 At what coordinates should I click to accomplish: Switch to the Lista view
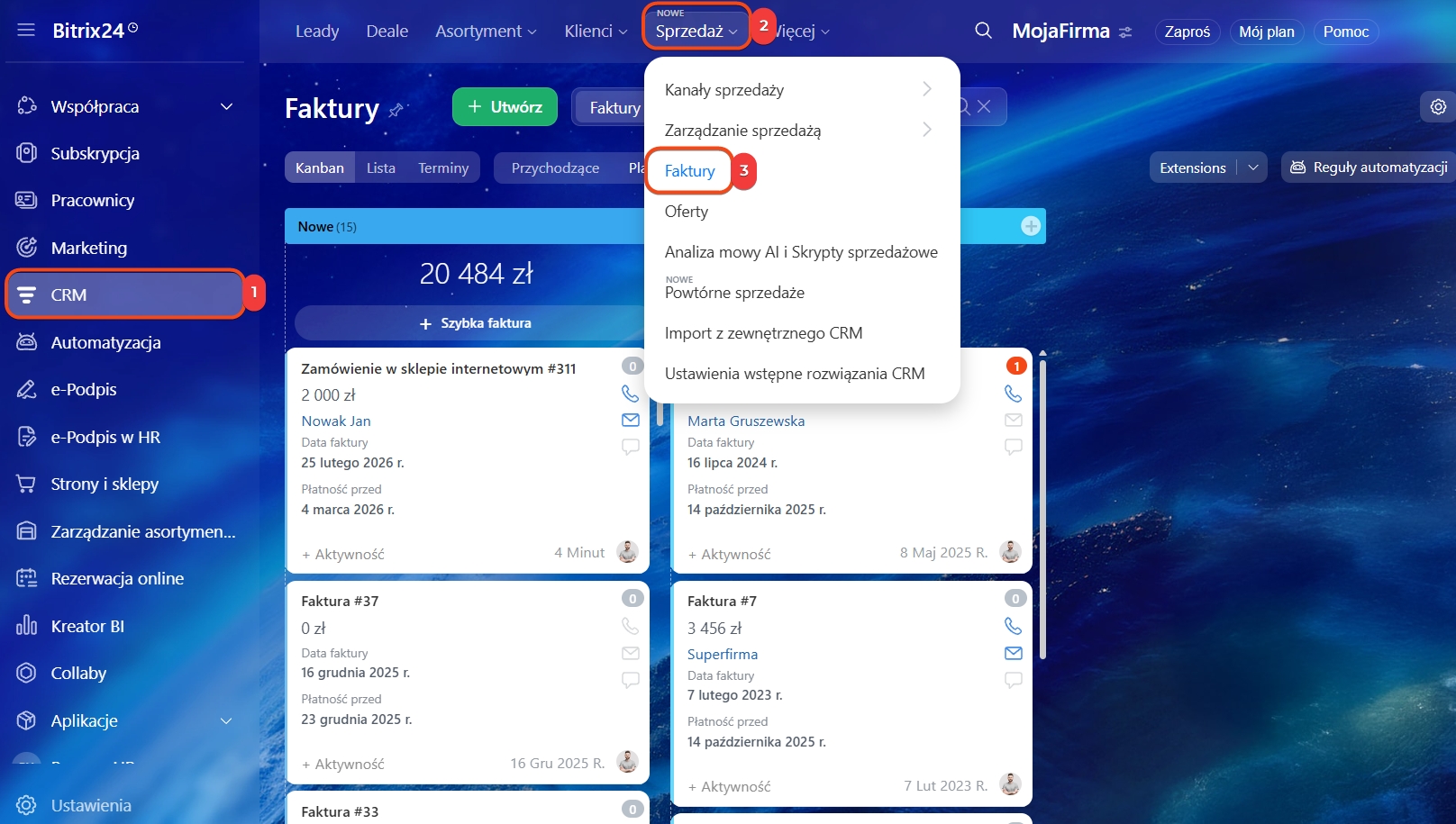pyautogui.click(x=381, y=168)
